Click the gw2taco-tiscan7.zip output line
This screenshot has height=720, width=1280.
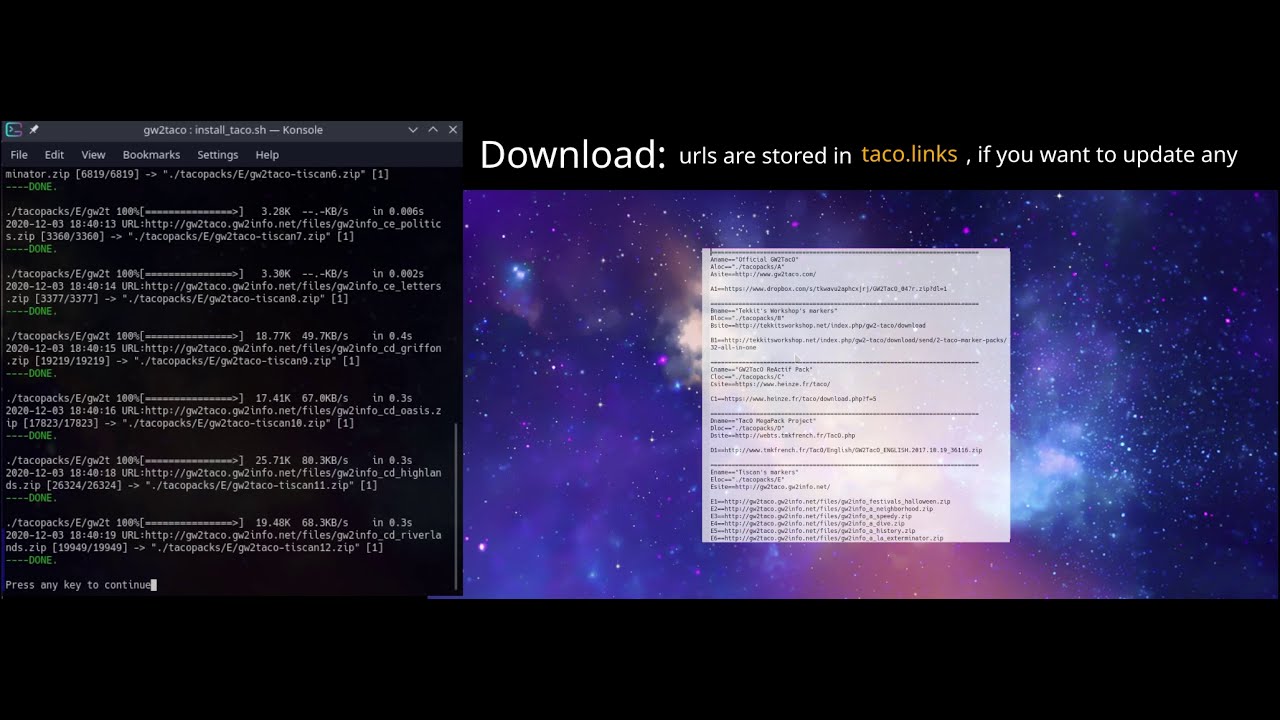point(180,237)
